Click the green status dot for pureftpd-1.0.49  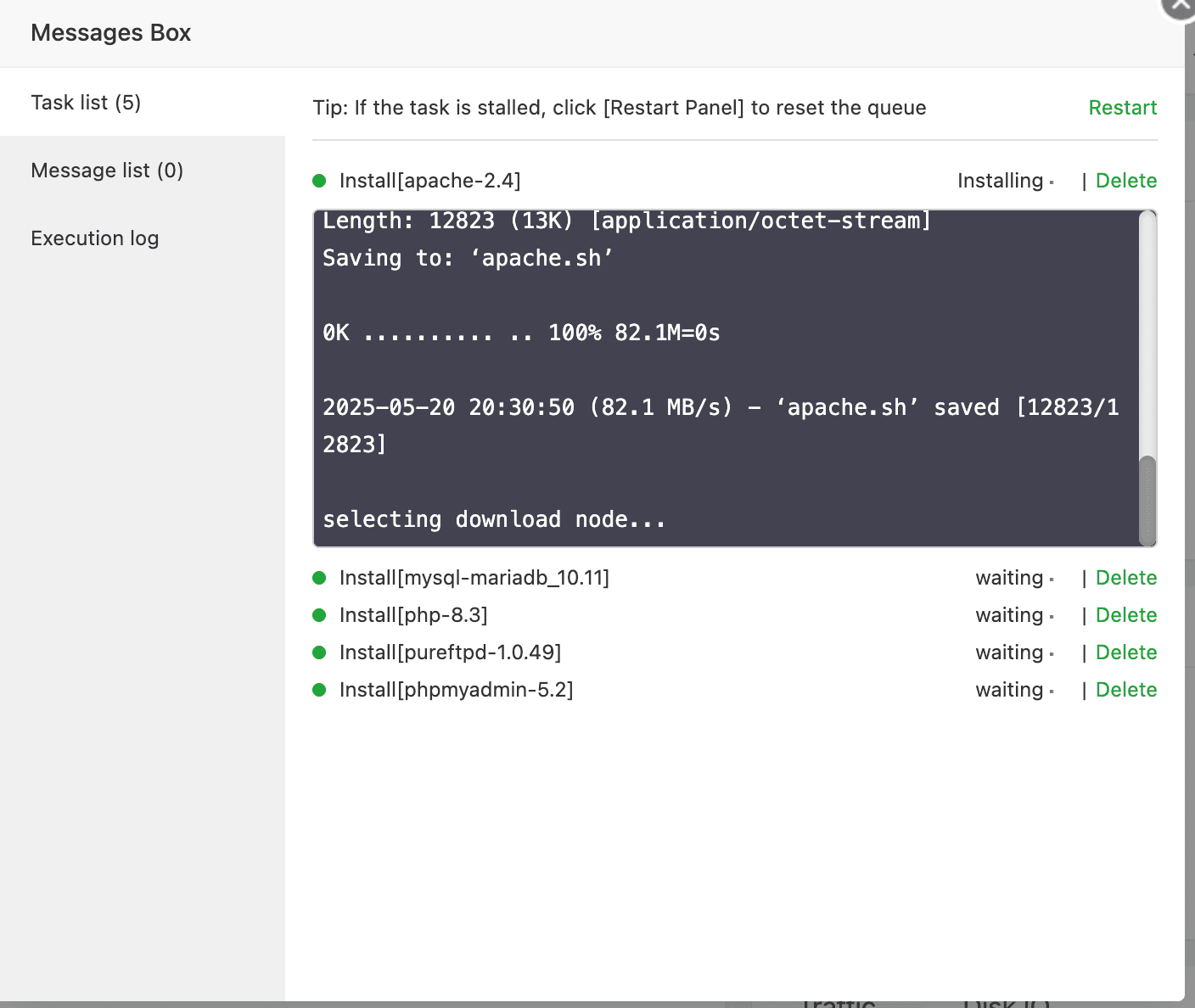319,652
